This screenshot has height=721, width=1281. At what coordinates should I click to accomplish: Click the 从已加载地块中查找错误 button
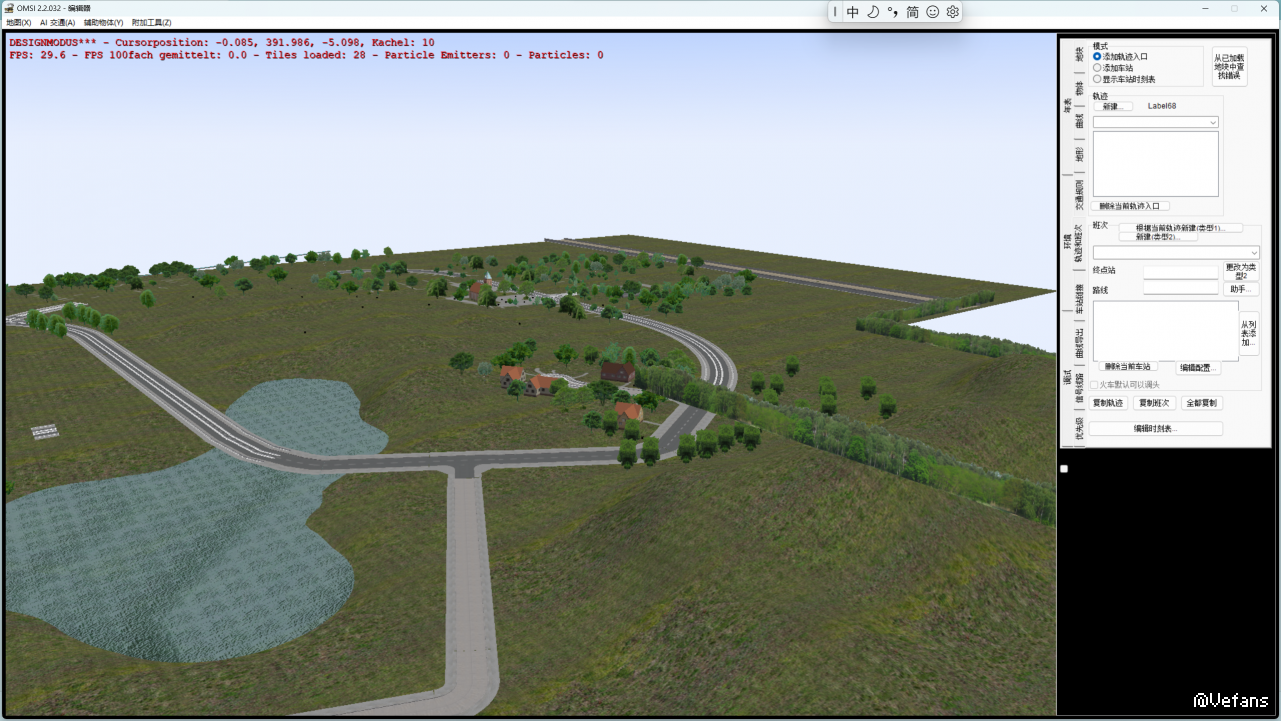pyautogui.click(x=1229, y=67)
